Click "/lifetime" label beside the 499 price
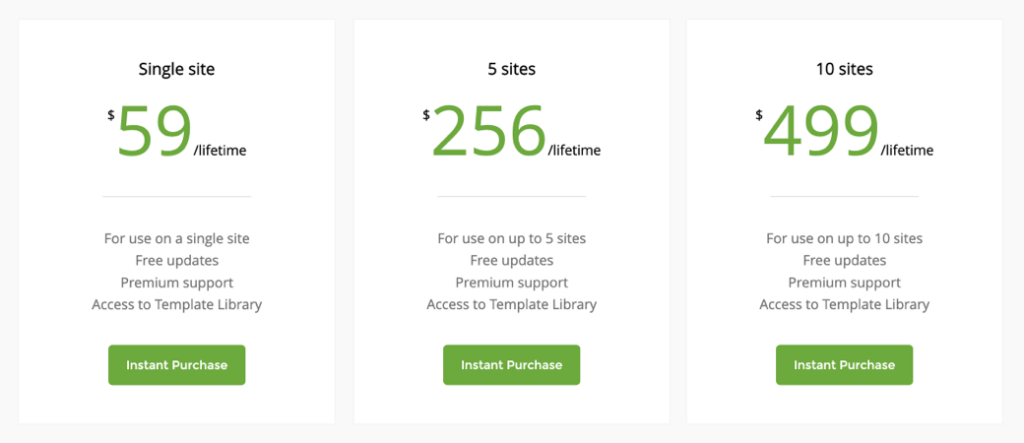Screen dimensions: 1024x443 906,151
